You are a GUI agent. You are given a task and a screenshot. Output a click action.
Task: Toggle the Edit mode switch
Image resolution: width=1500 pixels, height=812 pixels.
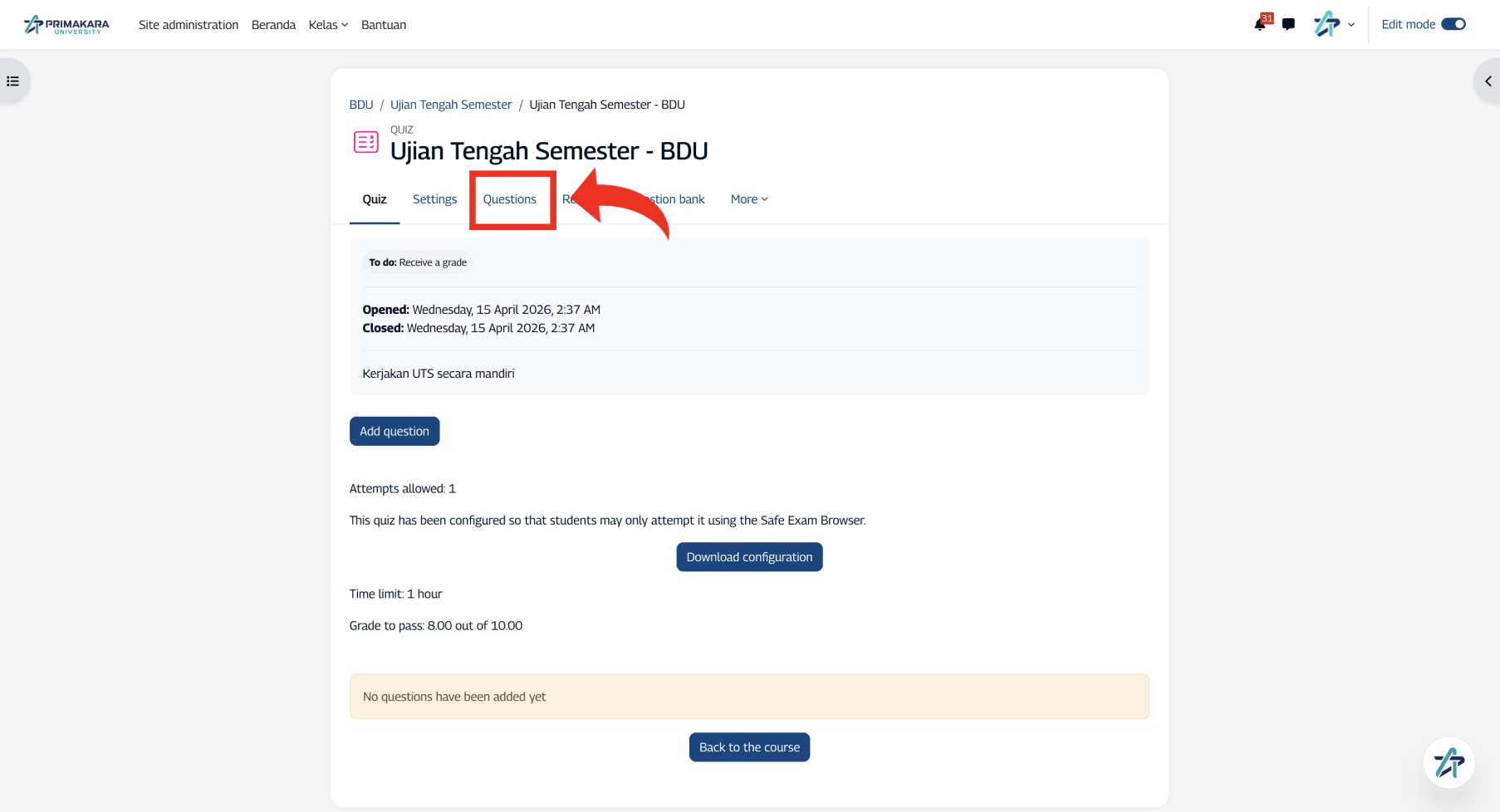coord(1453,24)
